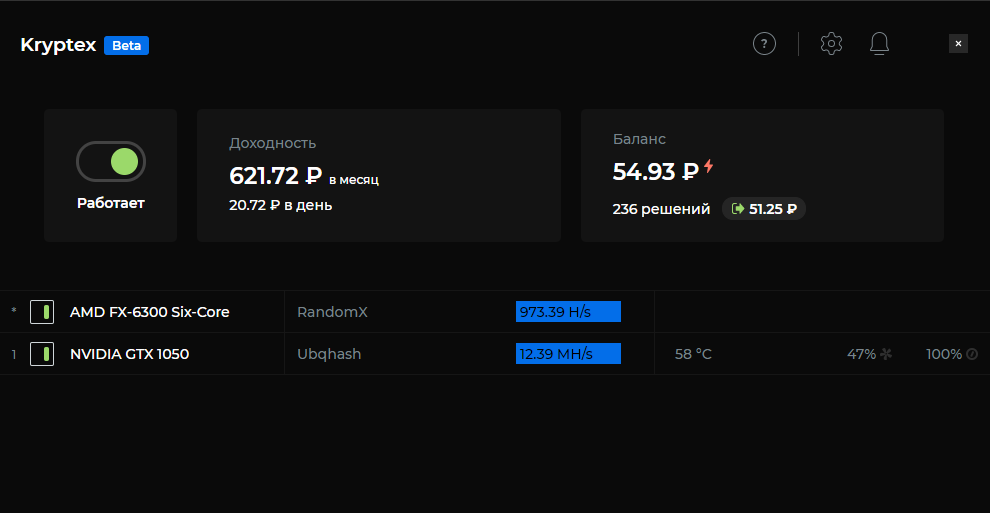This screenshot has width=990, height=513.
Task: Click the power gauge icon next to 100%
Action: click(x=972, y=354)
